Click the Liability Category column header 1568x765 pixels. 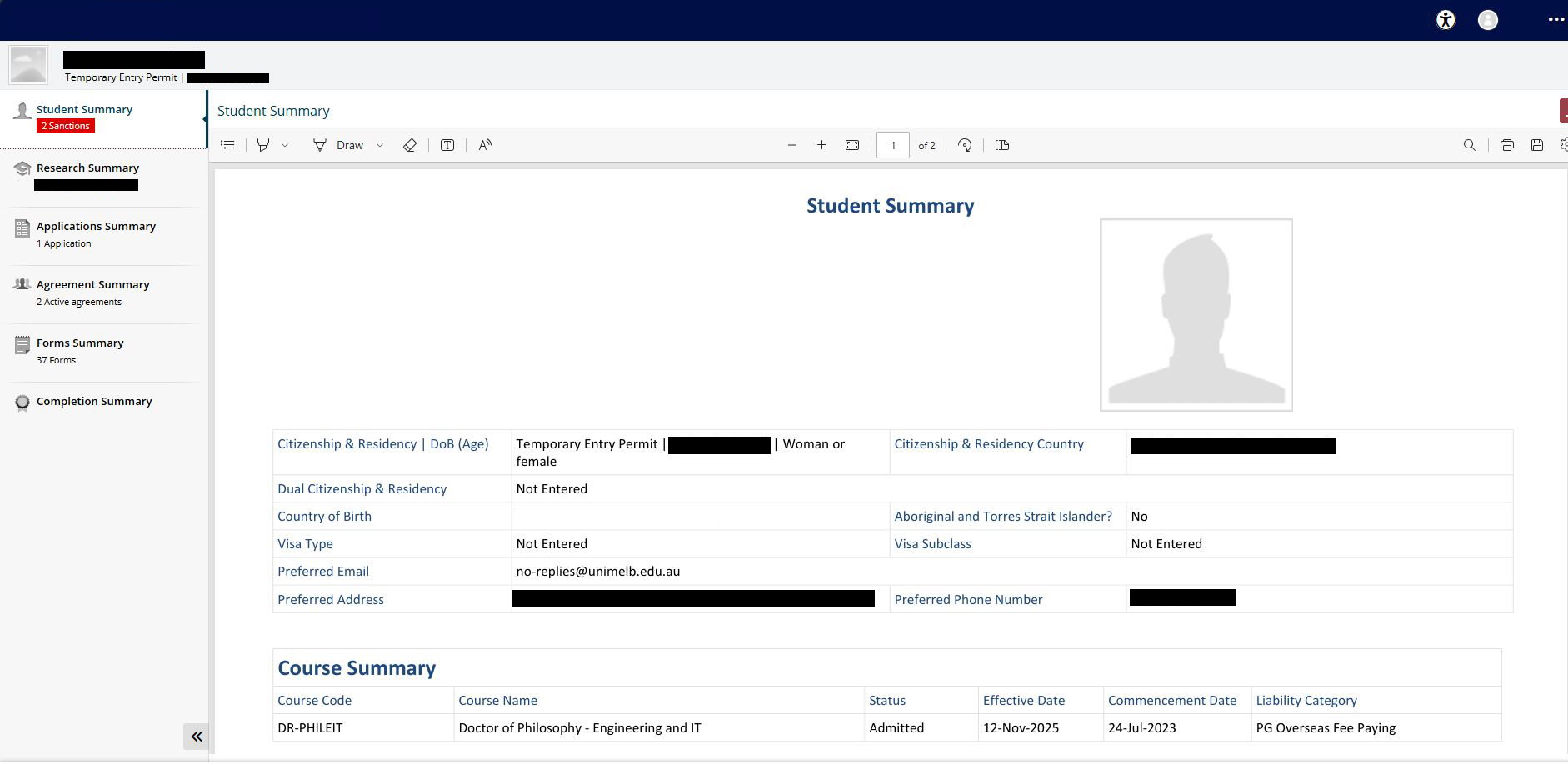point(1306,701)
